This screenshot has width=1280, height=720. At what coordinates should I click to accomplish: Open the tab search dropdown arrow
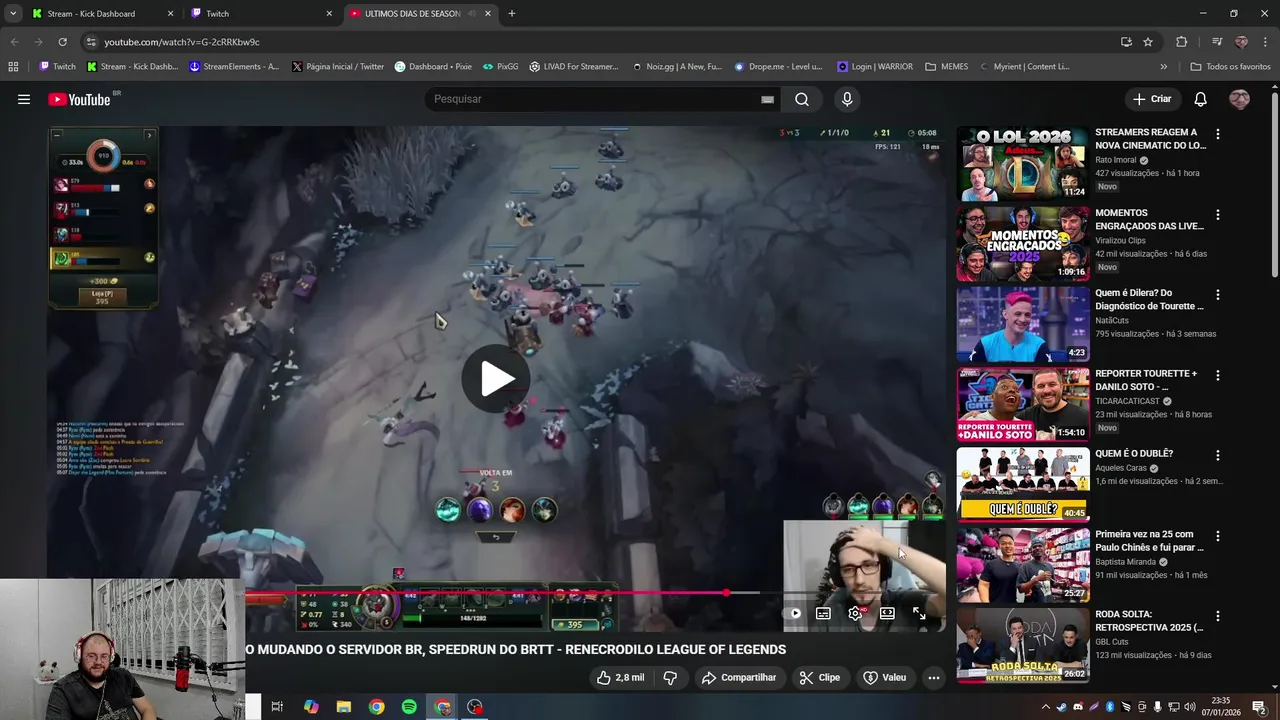(x=13, y=14)
